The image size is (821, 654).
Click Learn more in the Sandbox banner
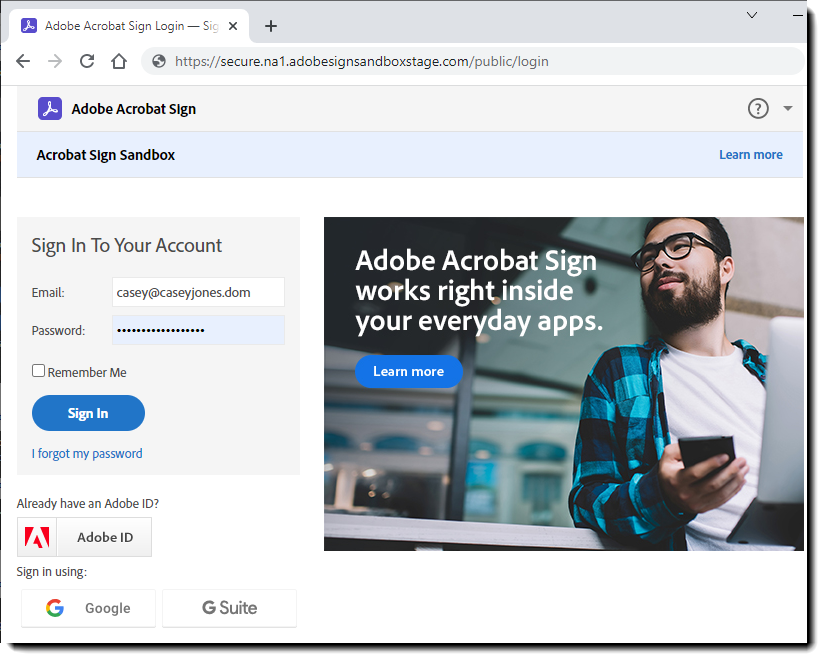(750, 155)
